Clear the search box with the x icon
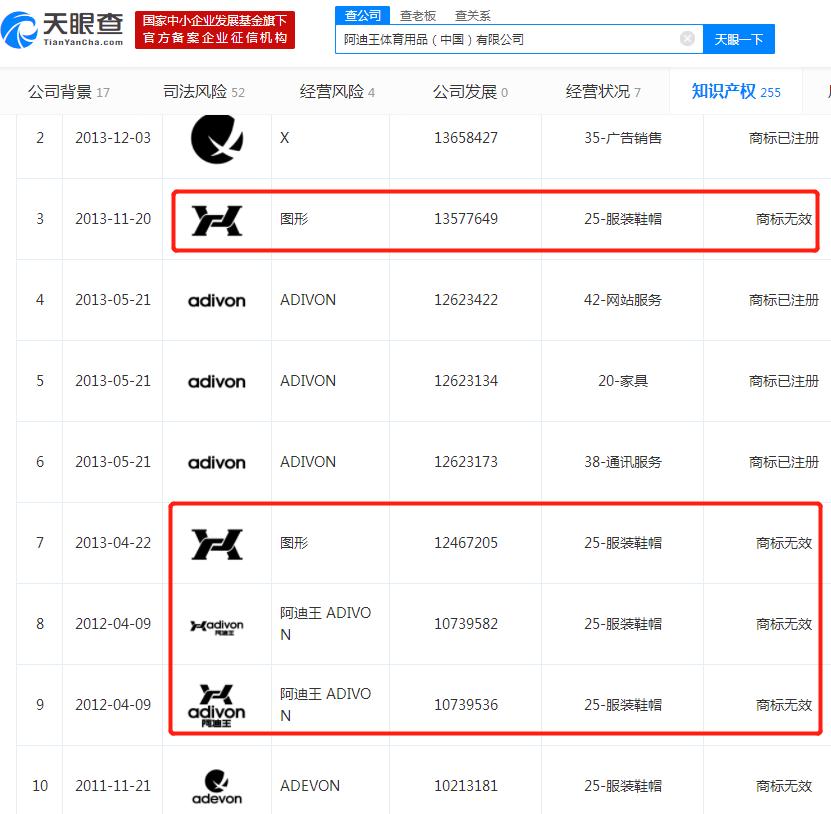The width and height of the screenshot is (831, 814). point(687,38)
